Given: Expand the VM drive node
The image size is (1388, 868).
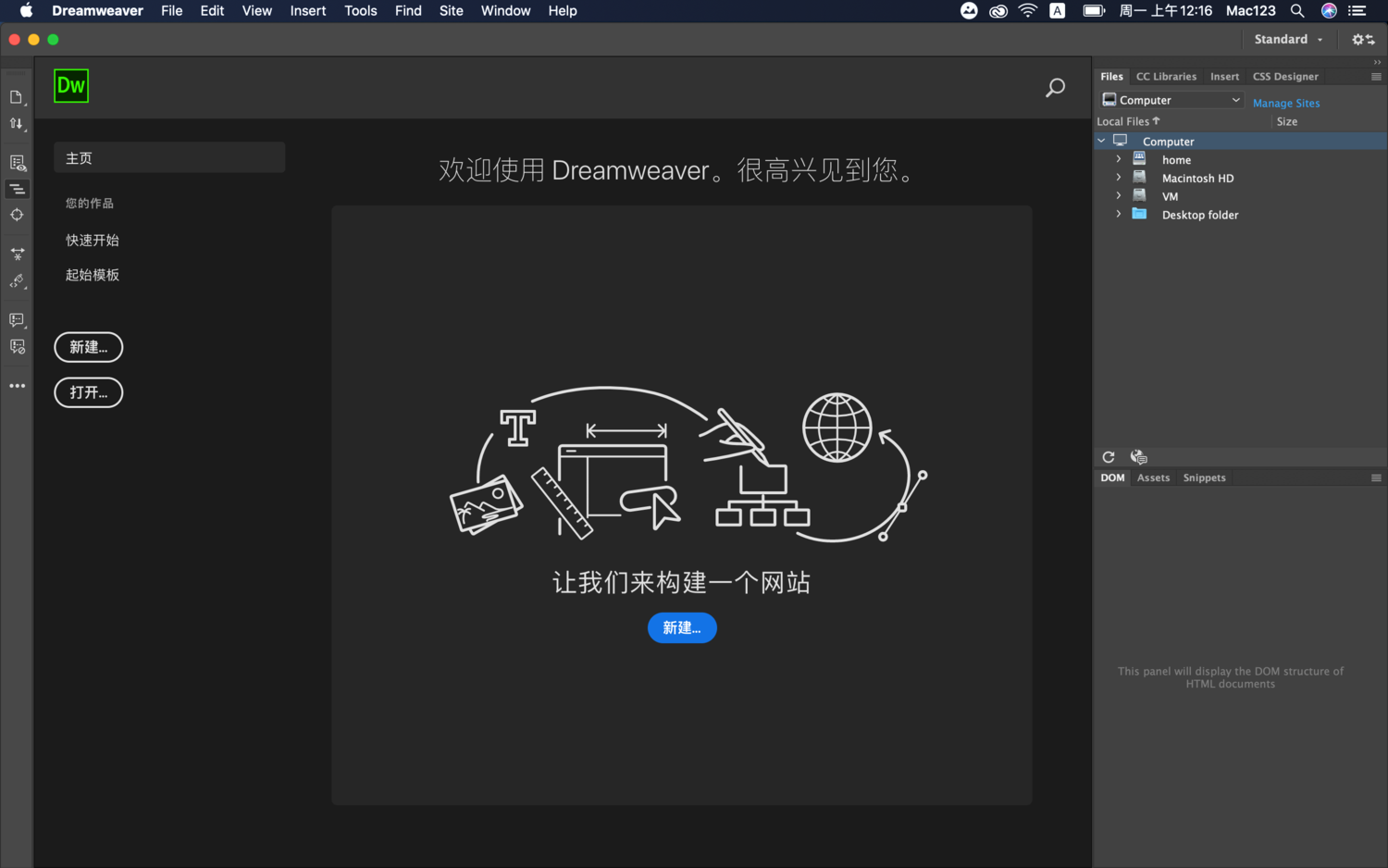Looking at the screenshot, I should pos(1118,196).
